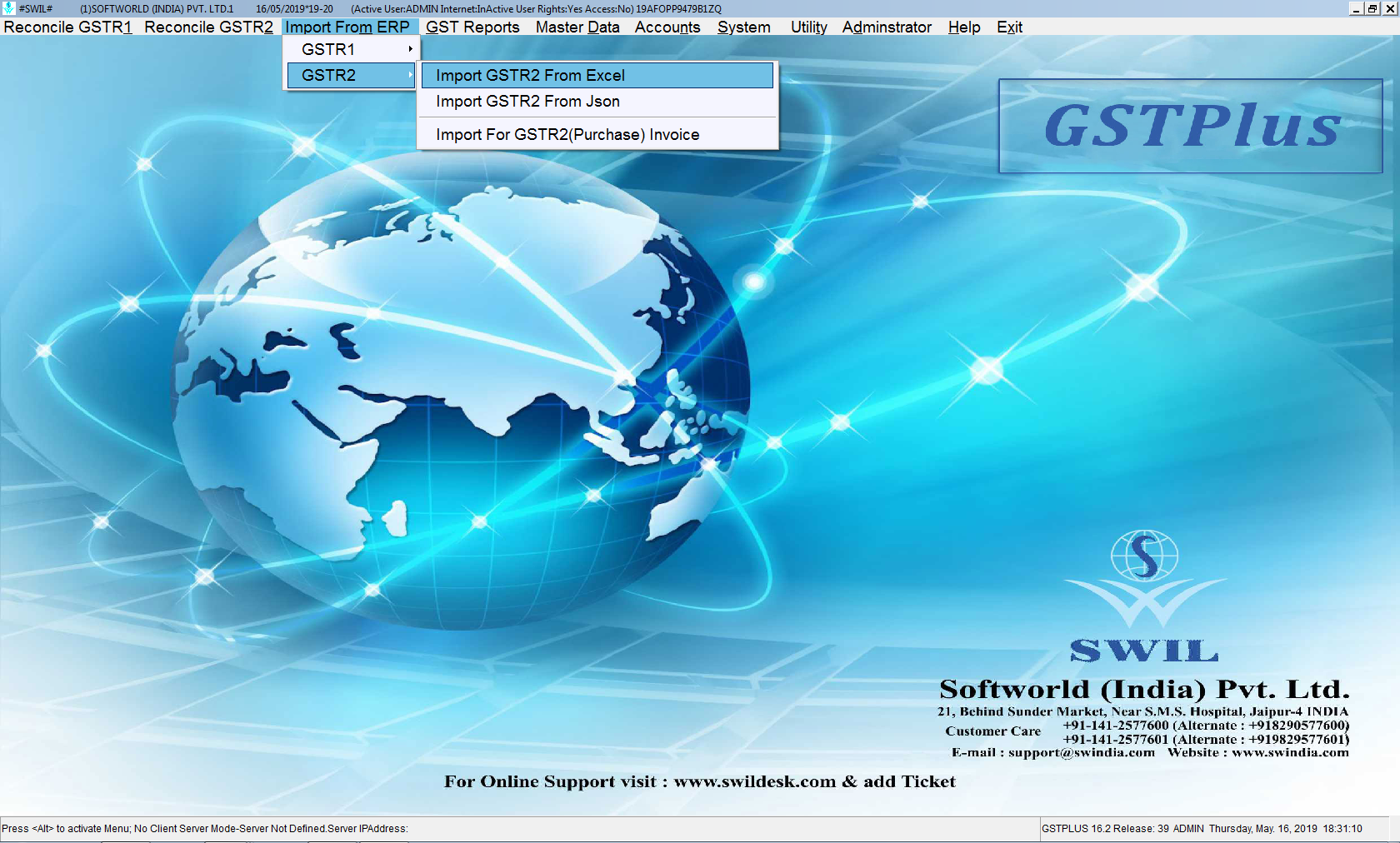Click the support@swindia.com email text
Screen dimensions: 1400x843
coord(1082,752)
